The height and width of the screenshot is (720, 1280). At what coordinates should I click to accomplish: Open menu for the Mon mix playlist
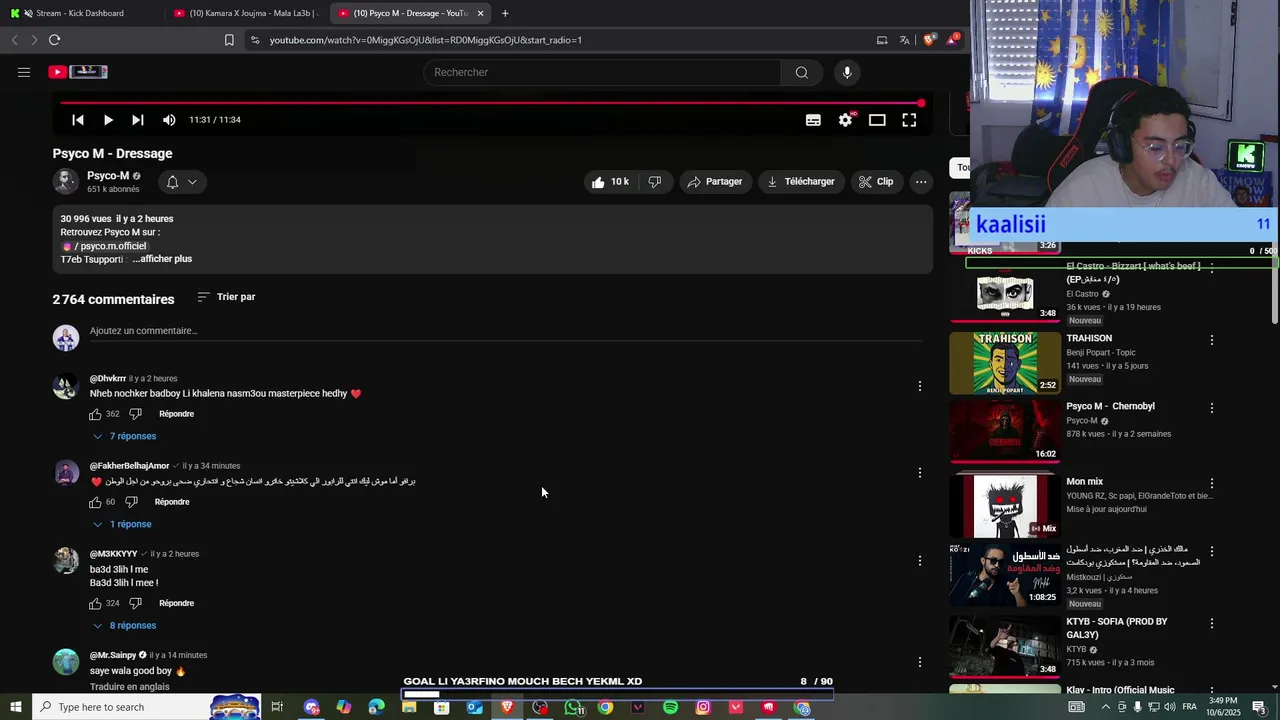point(1212,483)
